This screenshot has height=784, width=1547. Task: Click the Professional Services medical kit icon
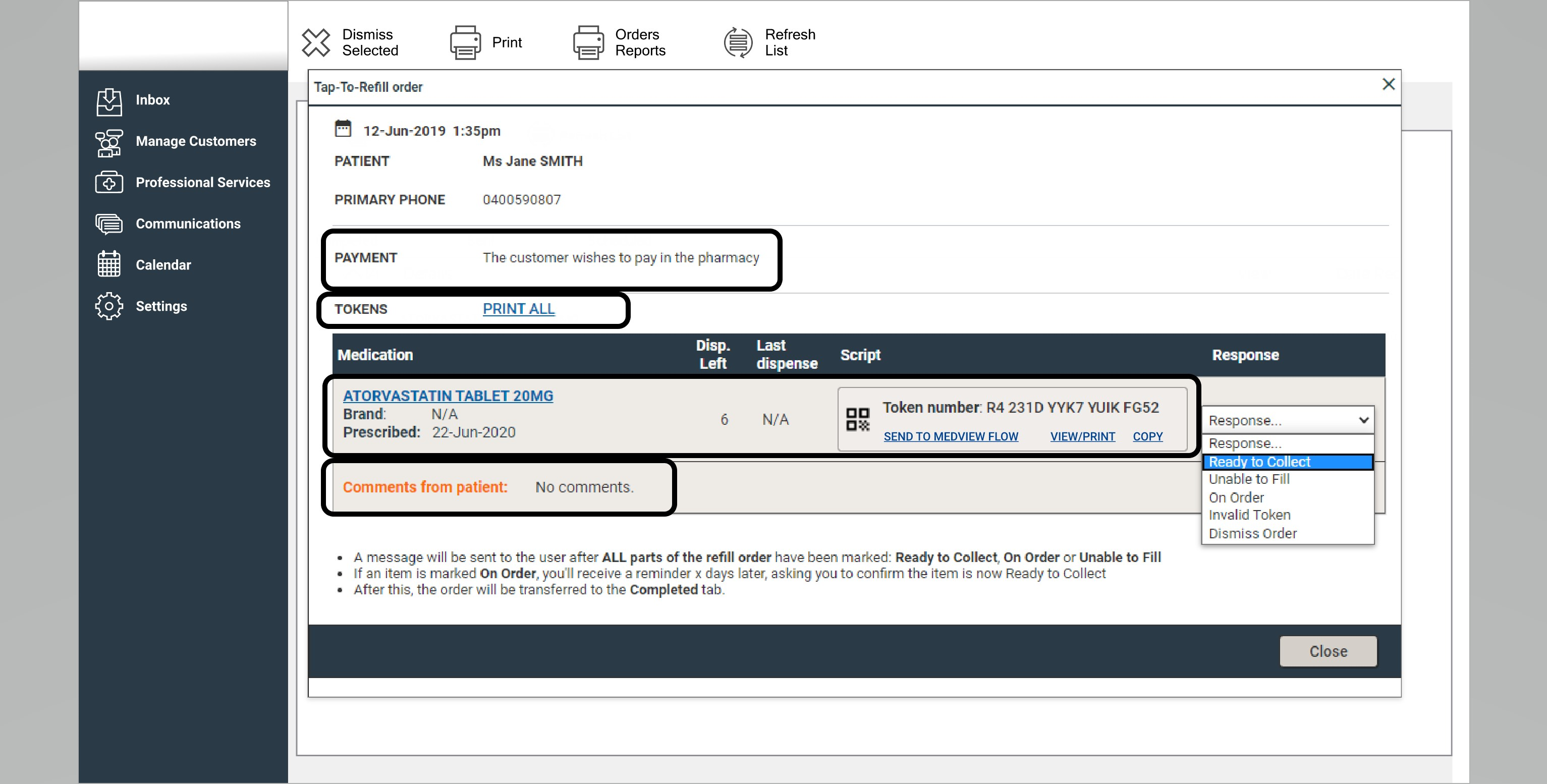(x=109, y=183)
